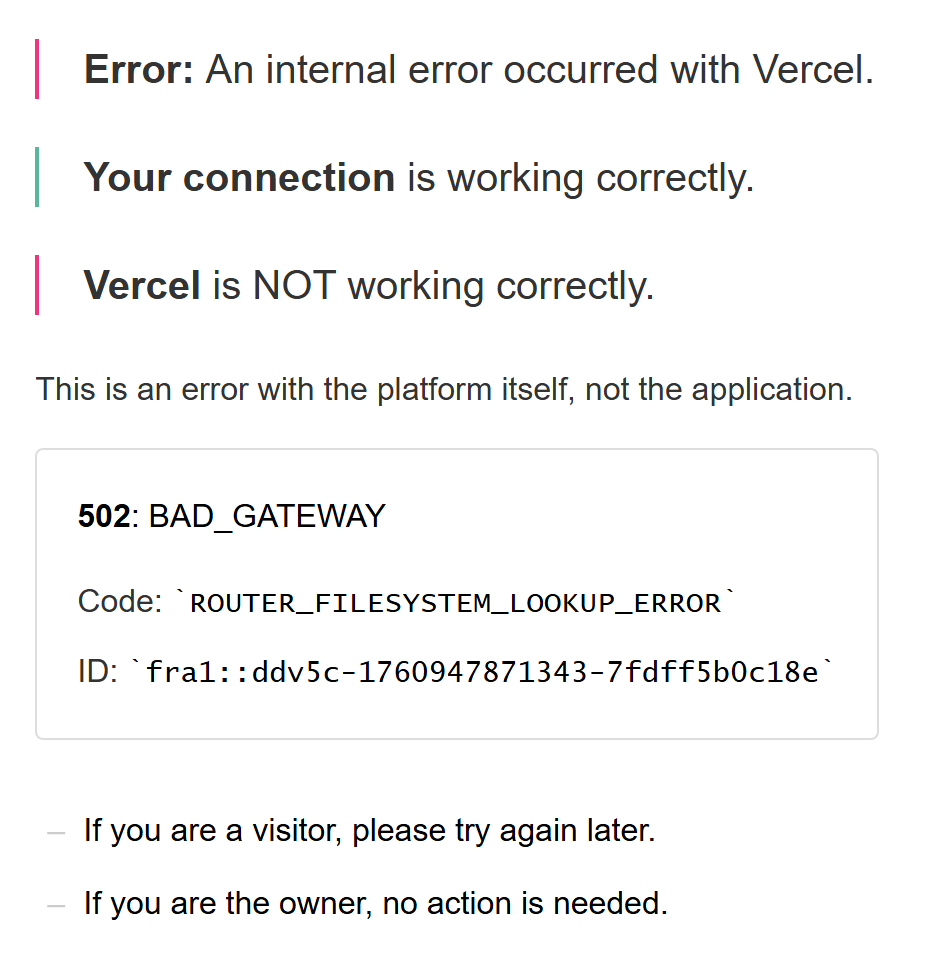Click the "If you are the owner" line

pos(375,904)
